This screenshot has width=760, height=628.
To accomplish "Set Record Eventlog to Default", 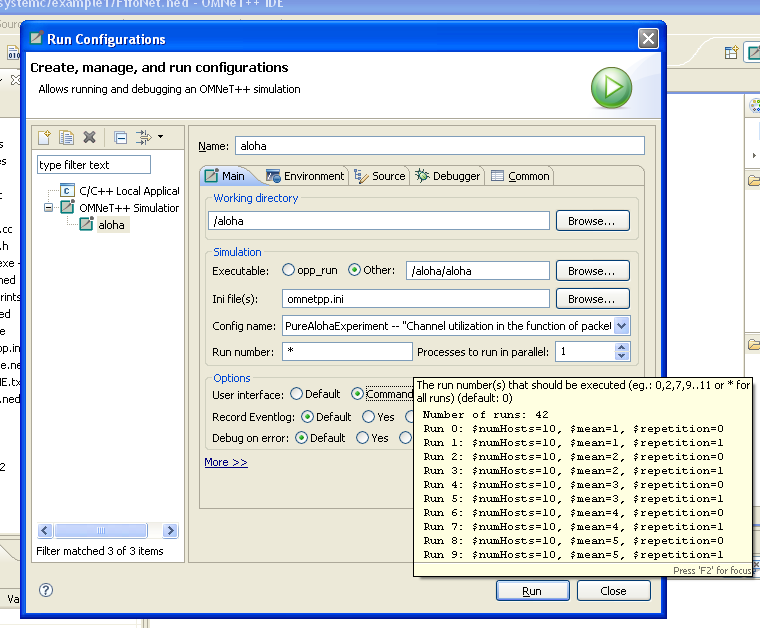I will pos(307,416).
